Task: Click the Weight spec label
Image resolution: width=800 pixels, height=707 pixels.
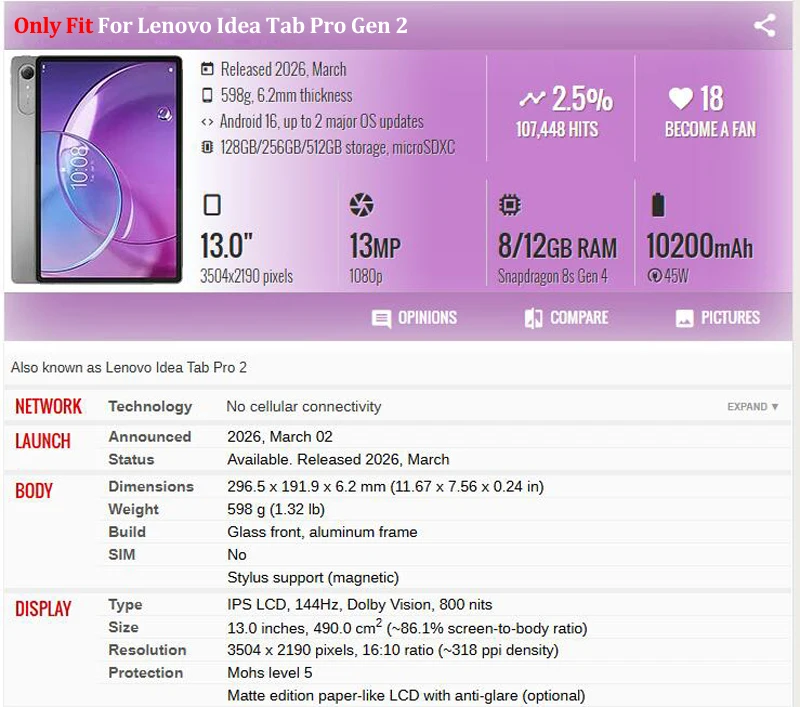Action: [x=134, y=510]
